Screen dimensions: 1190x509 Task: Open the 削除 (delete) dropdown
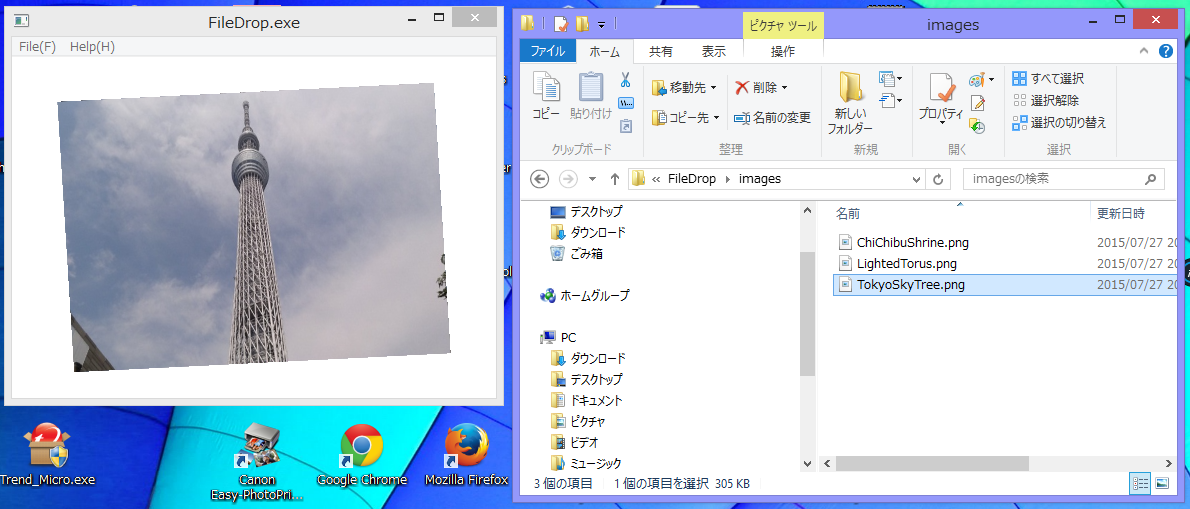(x=762, y=88)
